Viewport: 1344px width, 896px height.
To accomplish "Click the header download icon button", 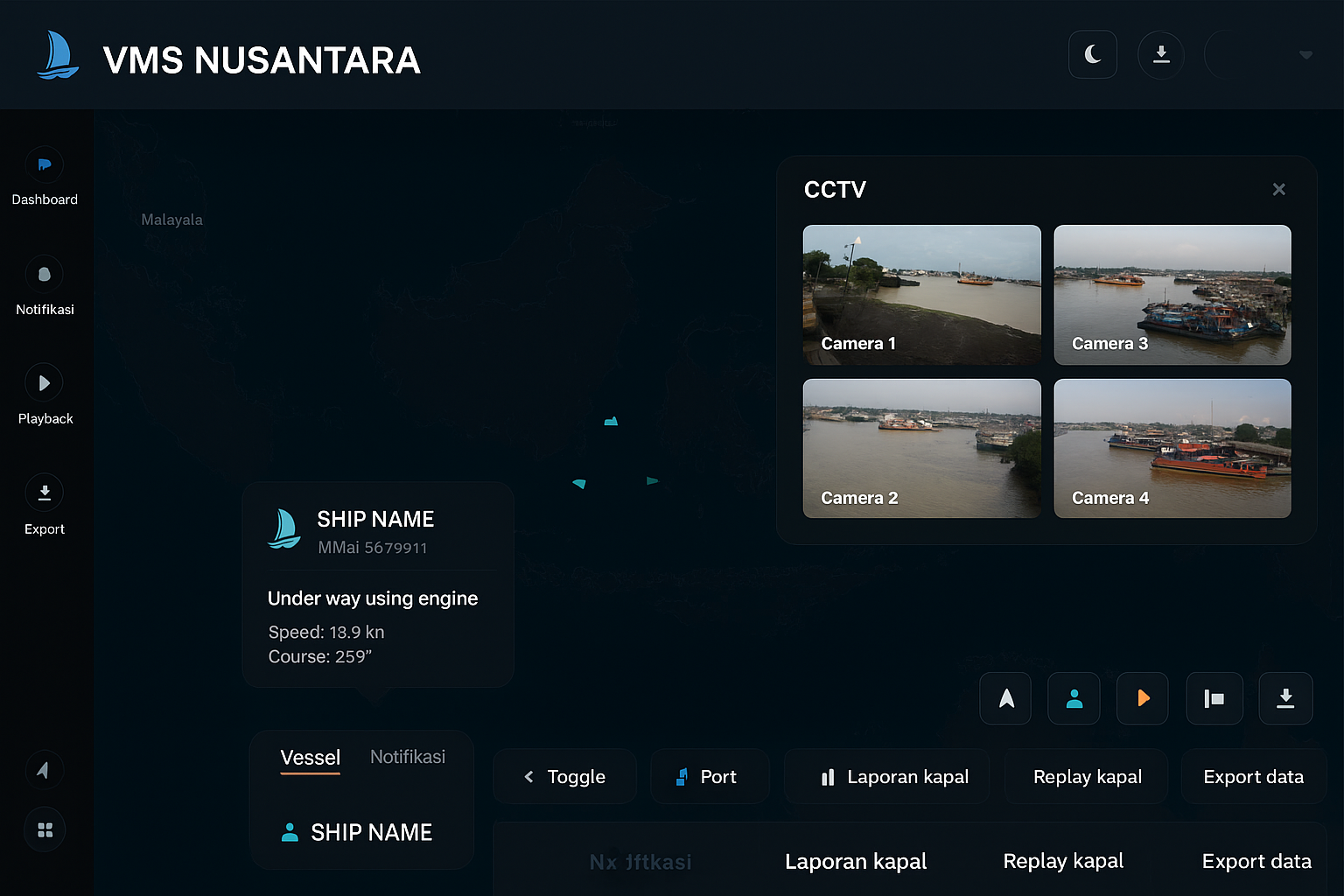I will 1160,54.
